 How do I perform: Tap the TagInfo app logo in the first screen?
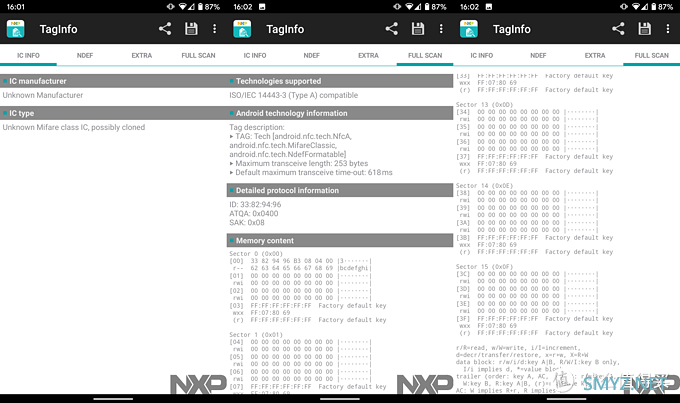[x=16, y=29]
